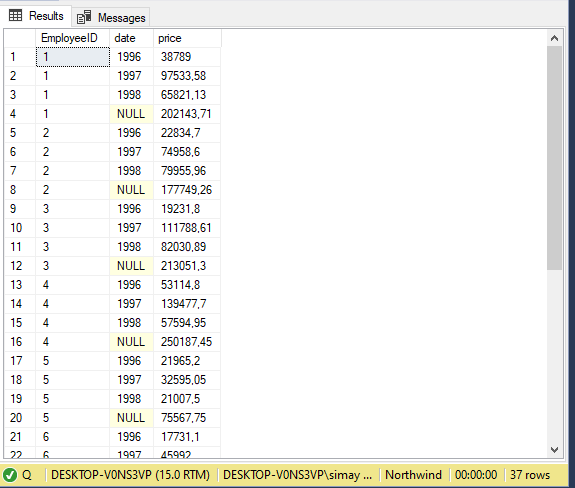Switch to the Messages tab
This screenshot has width=575, height=488.
111,17
